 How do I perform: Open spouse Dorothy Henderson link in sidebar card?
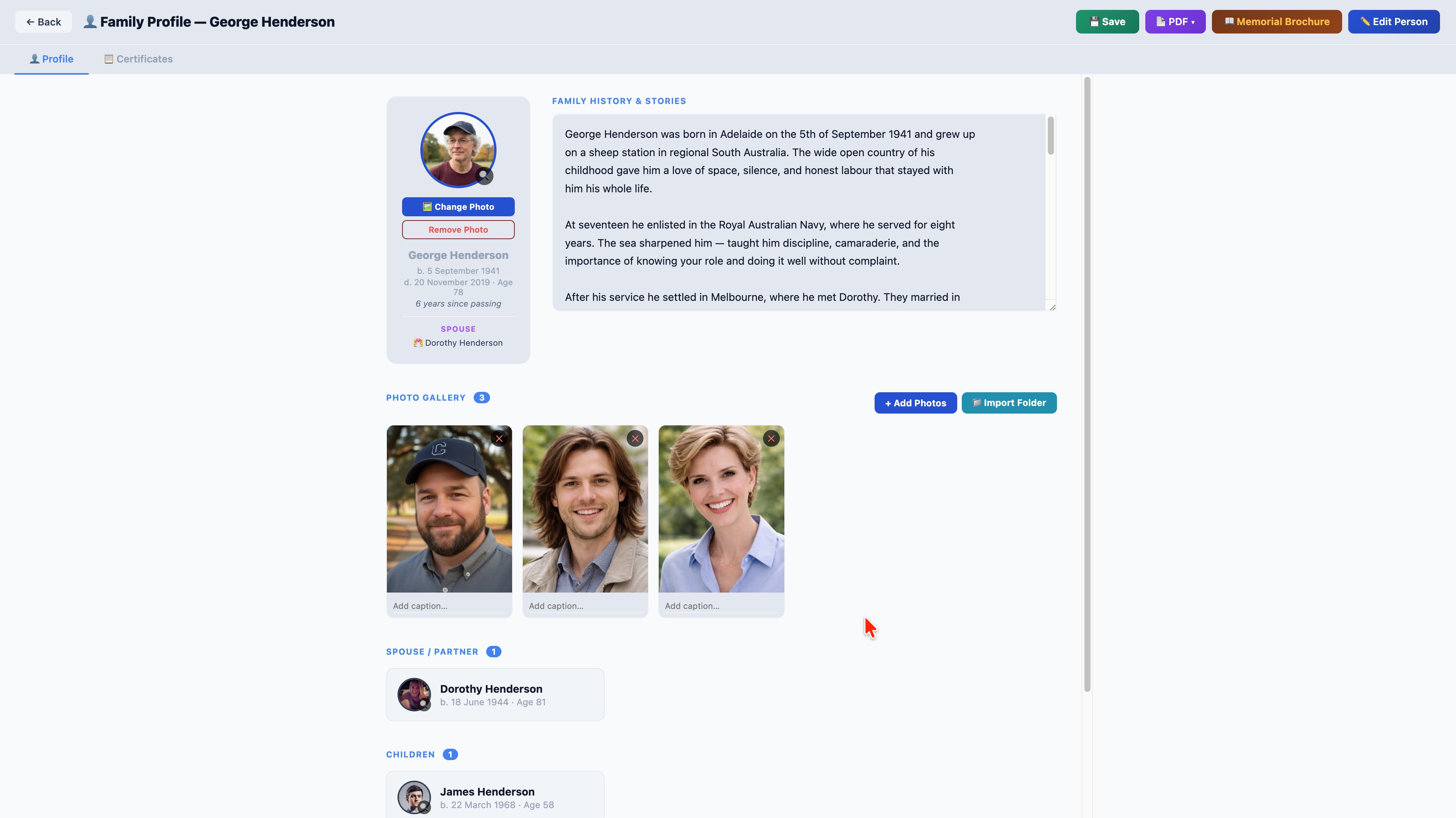[458, 343]
